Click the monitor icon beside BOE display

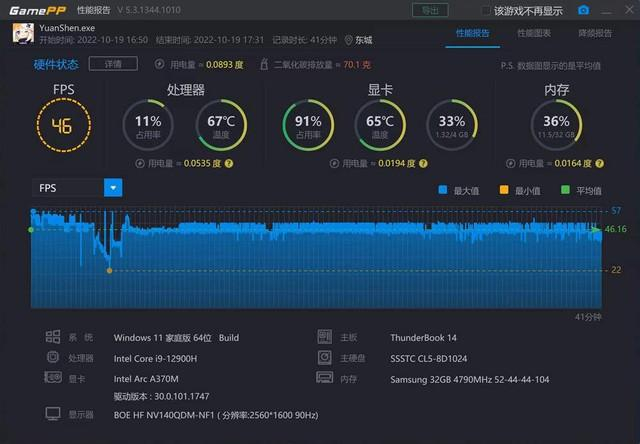click(53, 414)
